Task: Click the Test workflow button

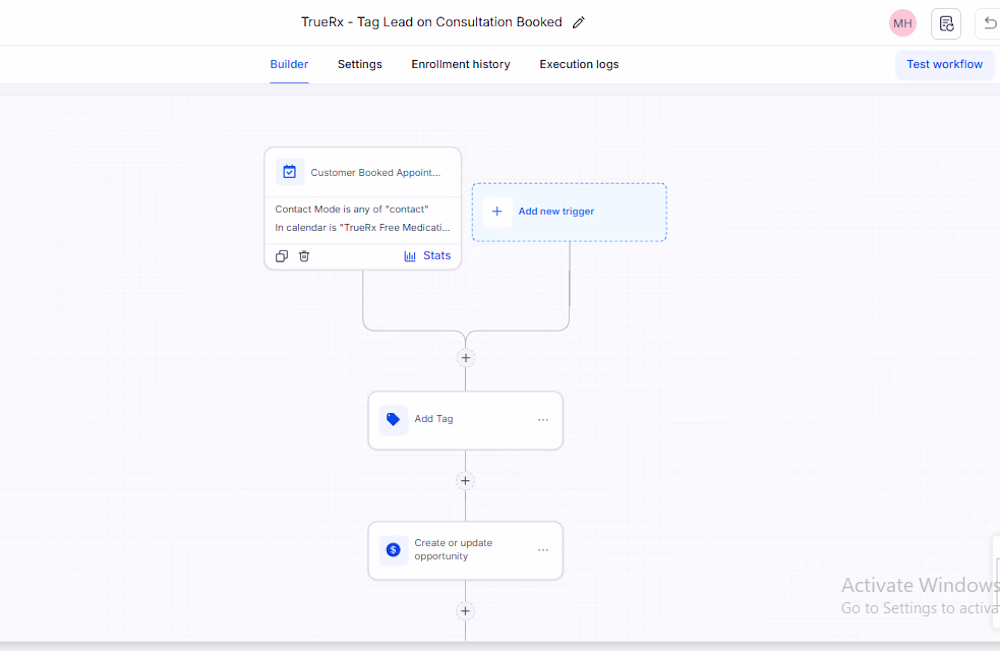Action: [945, 64]
